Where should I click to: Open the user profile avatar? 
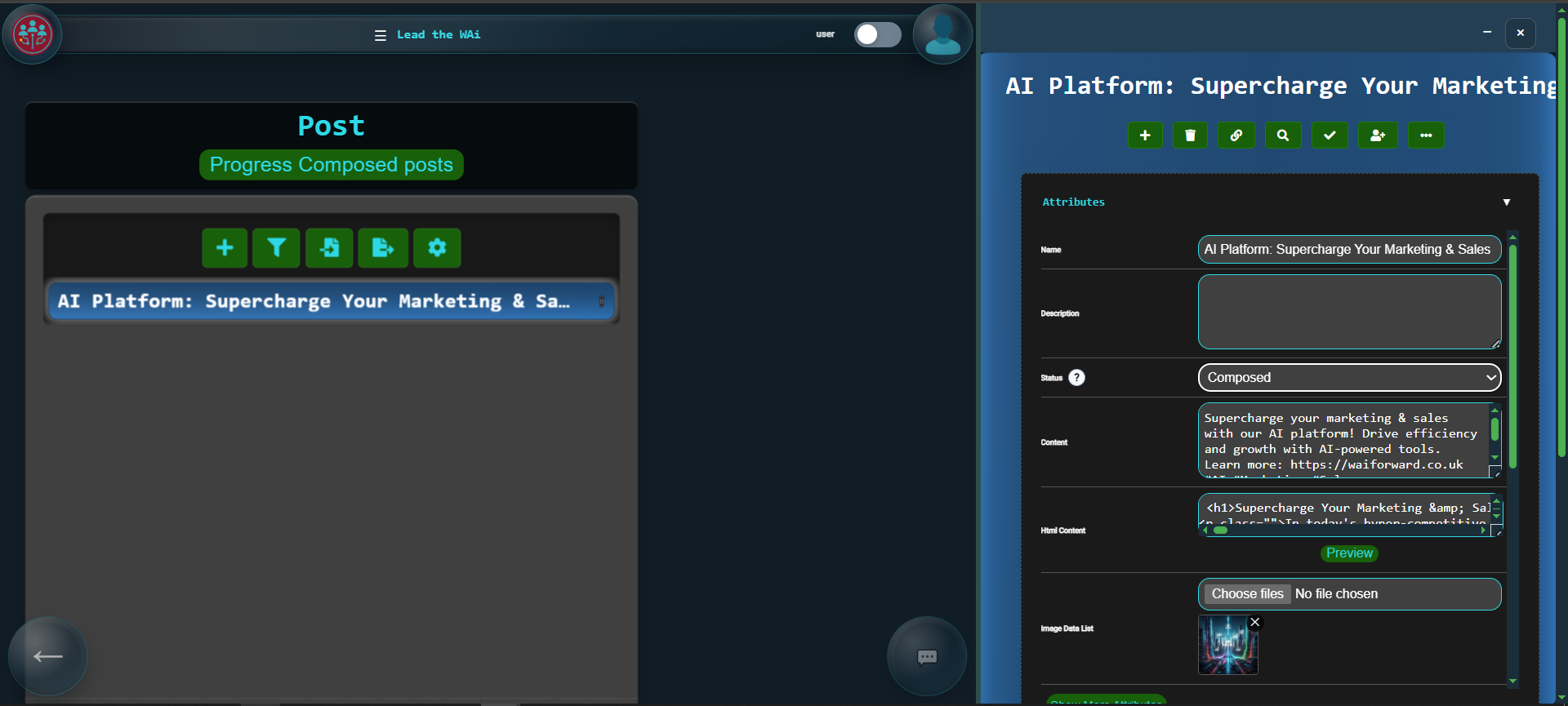942,34
